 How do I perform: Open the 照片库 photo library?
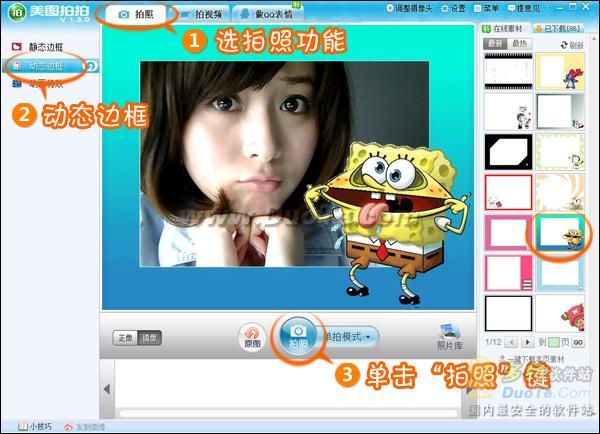pos(449,337)
